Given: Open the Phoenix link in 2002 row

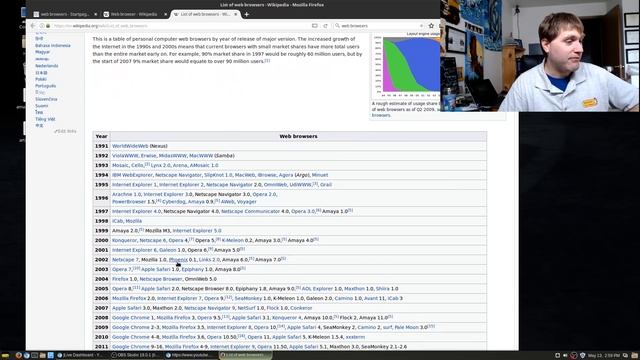Looking at the screenshot, I should [178, 260].
